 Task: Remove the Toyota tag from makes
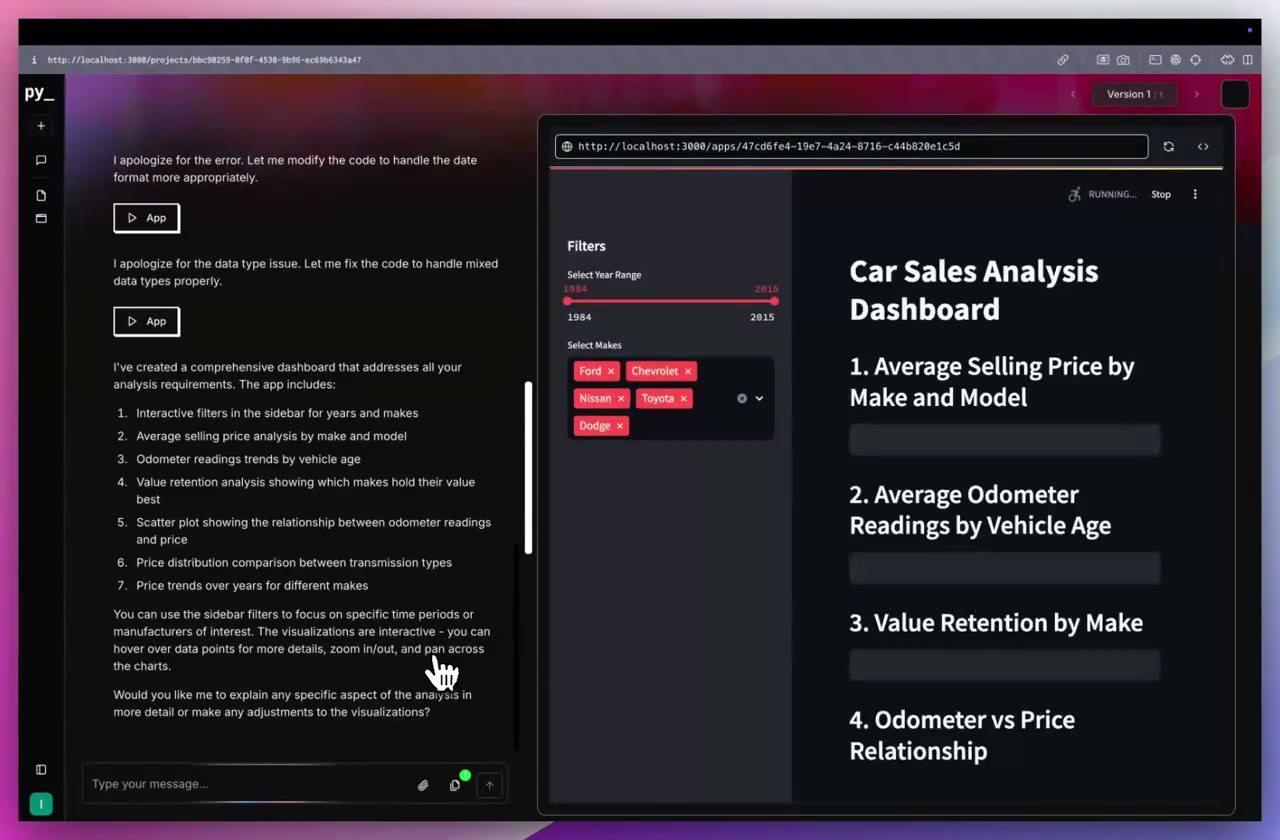pyautogui.click(x=684, y=398)
